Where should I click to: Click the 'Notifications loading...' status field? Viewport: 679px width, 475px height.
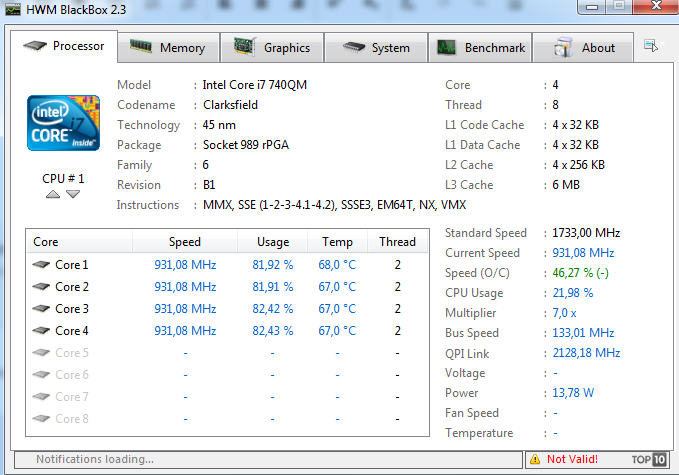coord(268,459)
